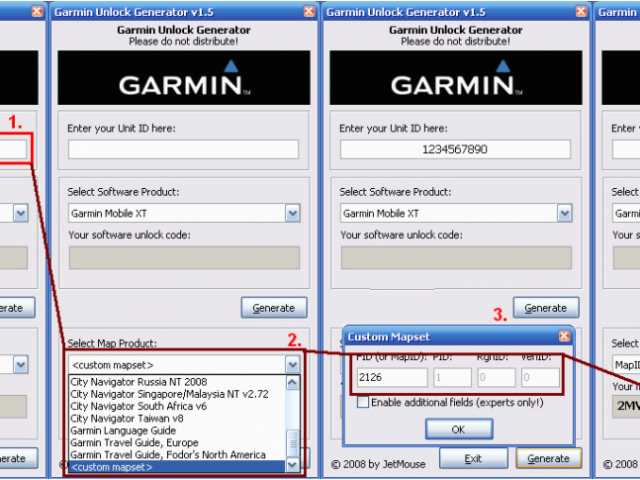Click the Generate software code button in second window
The width and height of the screenshot is (640, 480).
274,308
